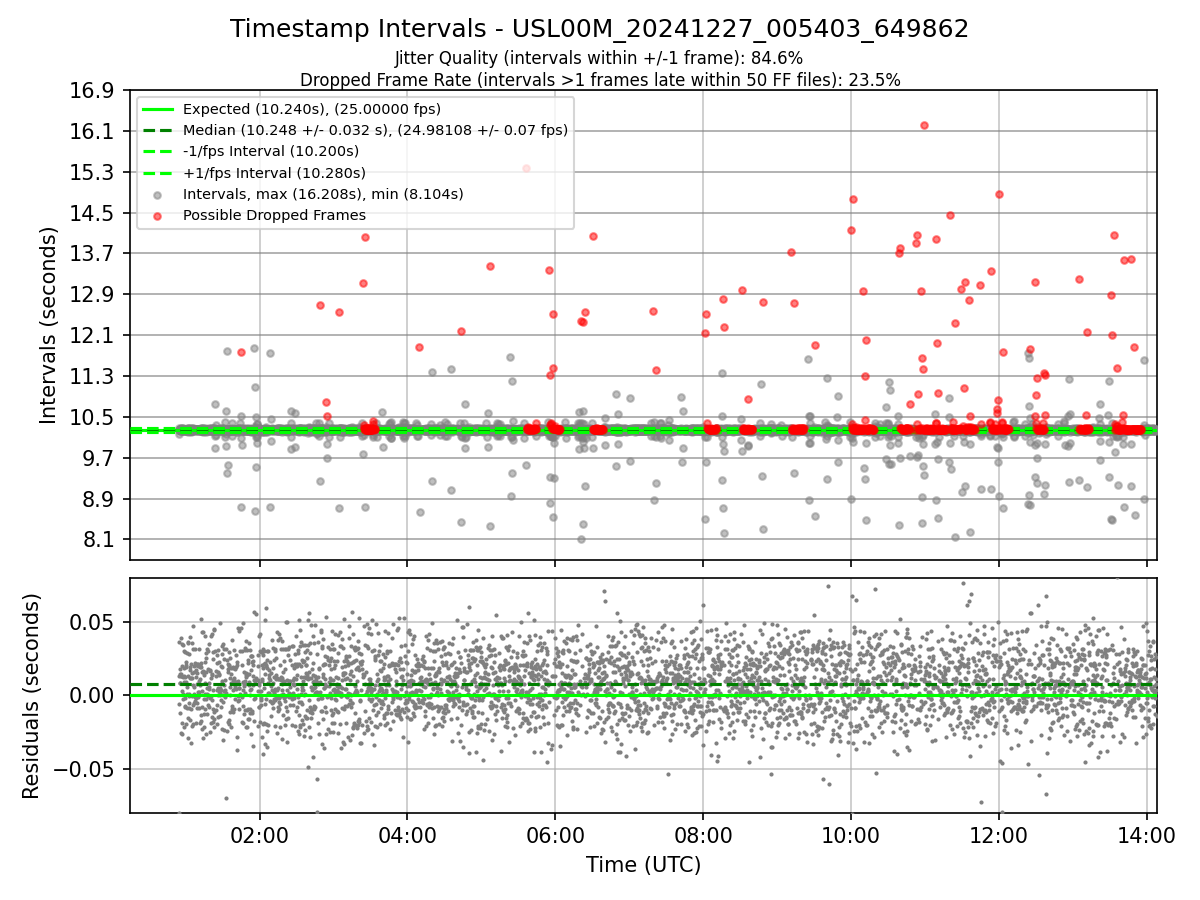Select legend entry '-1/fps Interval (10.200s)'
This screenshot has width=1200, height=900.
[271, 151]
